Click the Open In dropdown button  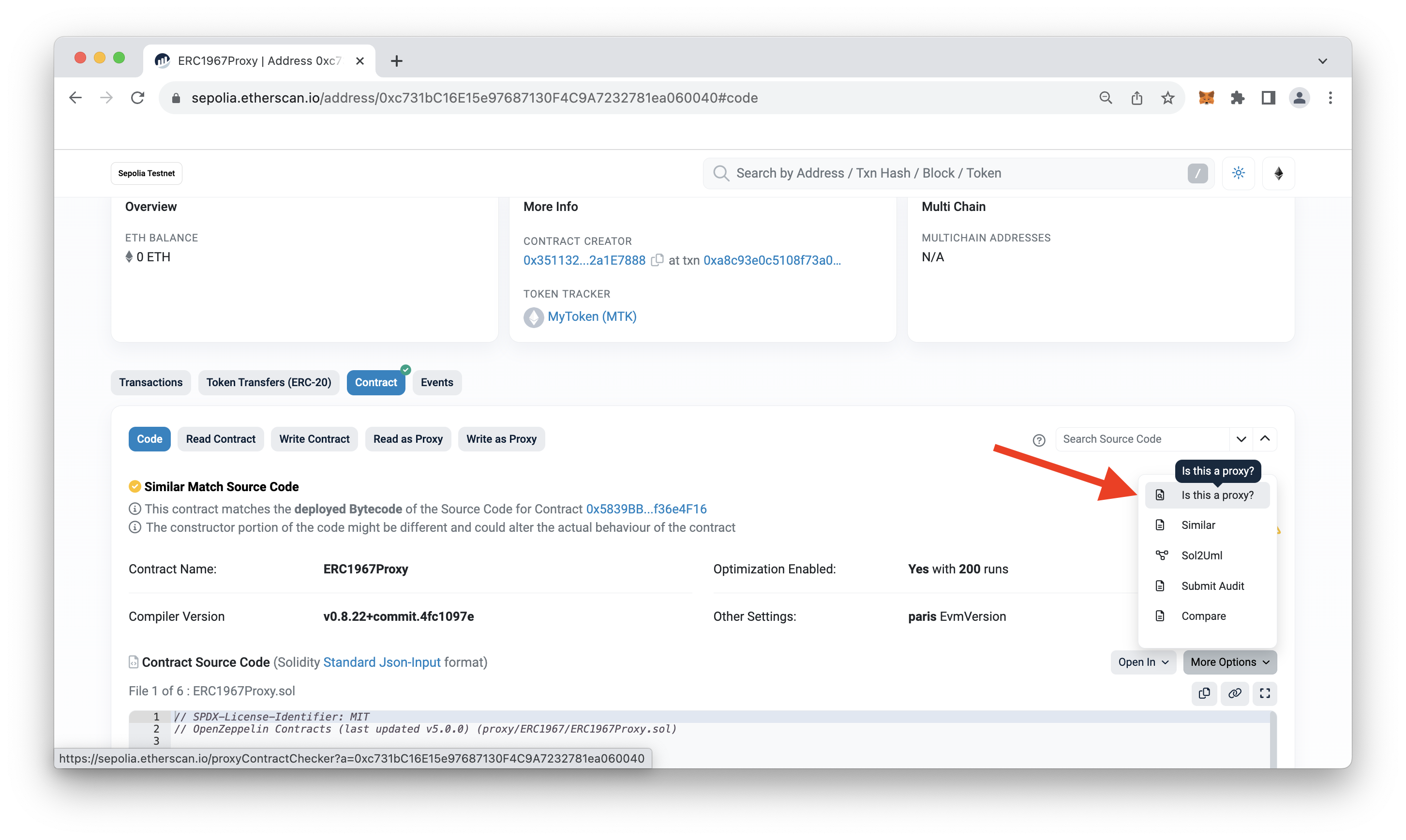coord(1141,662)
